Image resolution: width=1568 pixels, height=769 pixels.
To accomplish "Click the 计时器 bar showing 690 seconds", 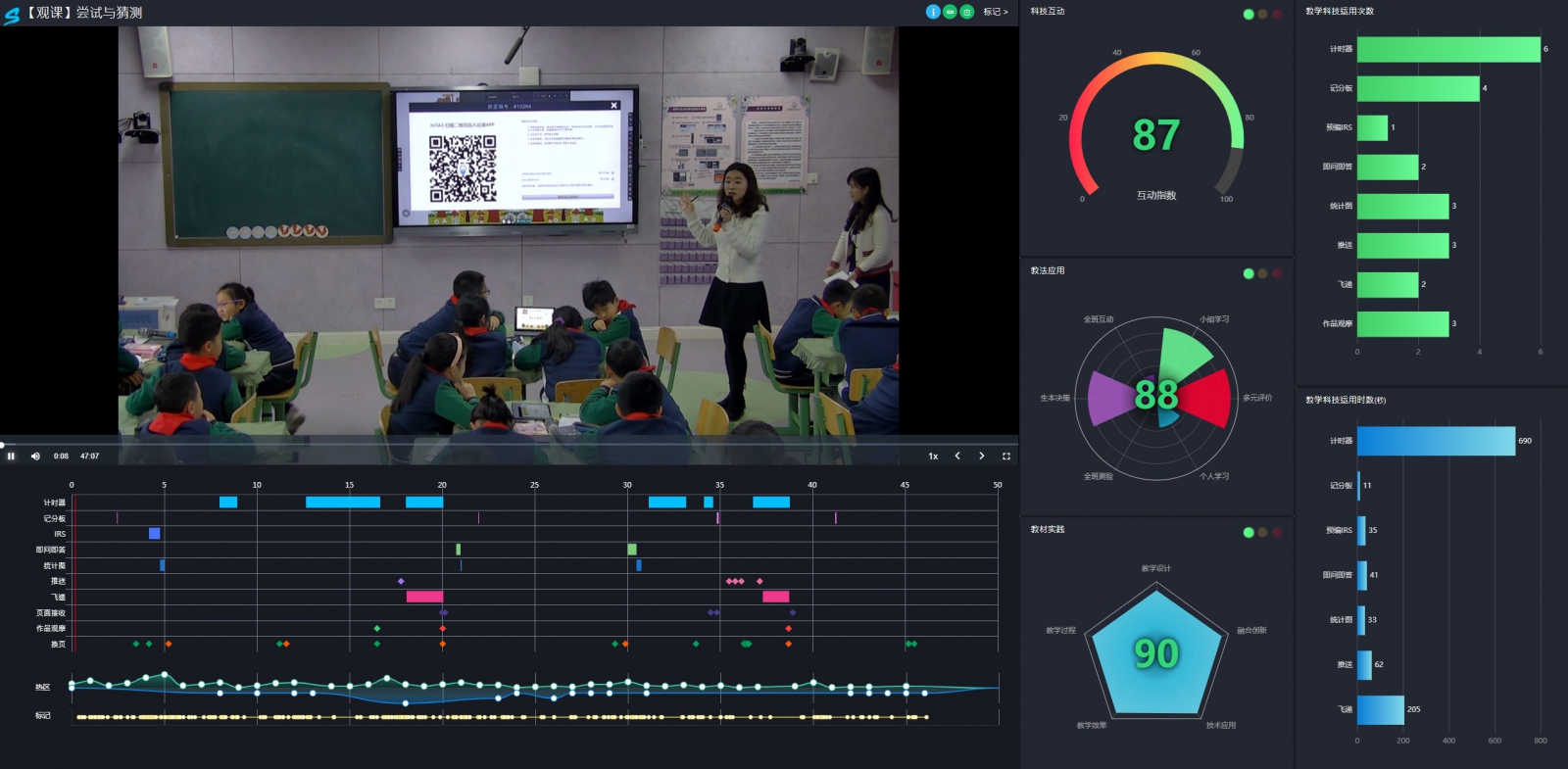I will [x=1435, y=441].
